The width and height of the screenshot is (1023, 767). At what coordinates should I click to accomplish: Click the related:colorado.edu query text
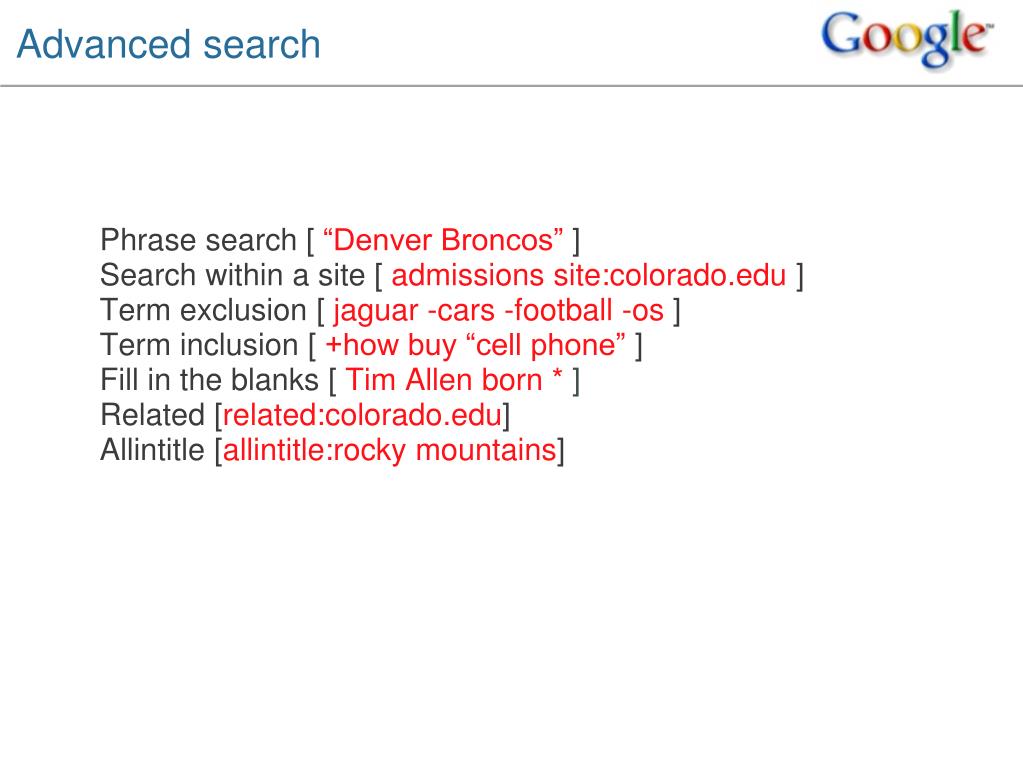point(362,415)
